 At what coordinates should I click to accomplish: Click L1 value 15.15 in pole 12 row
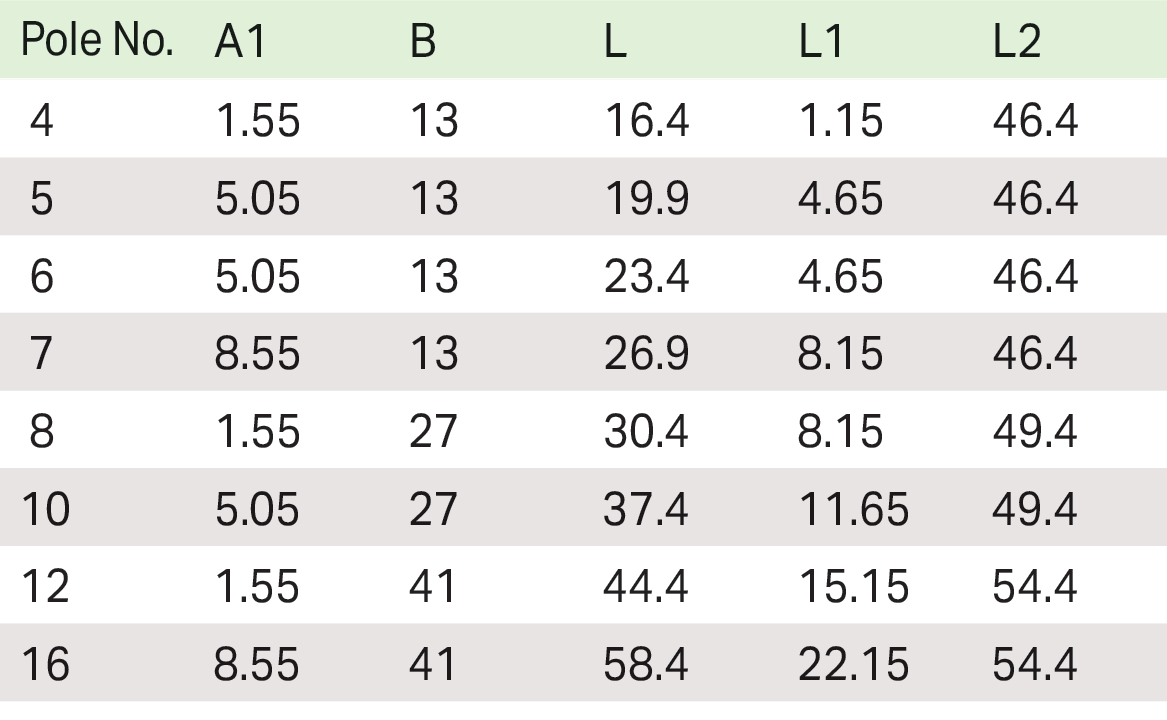point(853,587)
